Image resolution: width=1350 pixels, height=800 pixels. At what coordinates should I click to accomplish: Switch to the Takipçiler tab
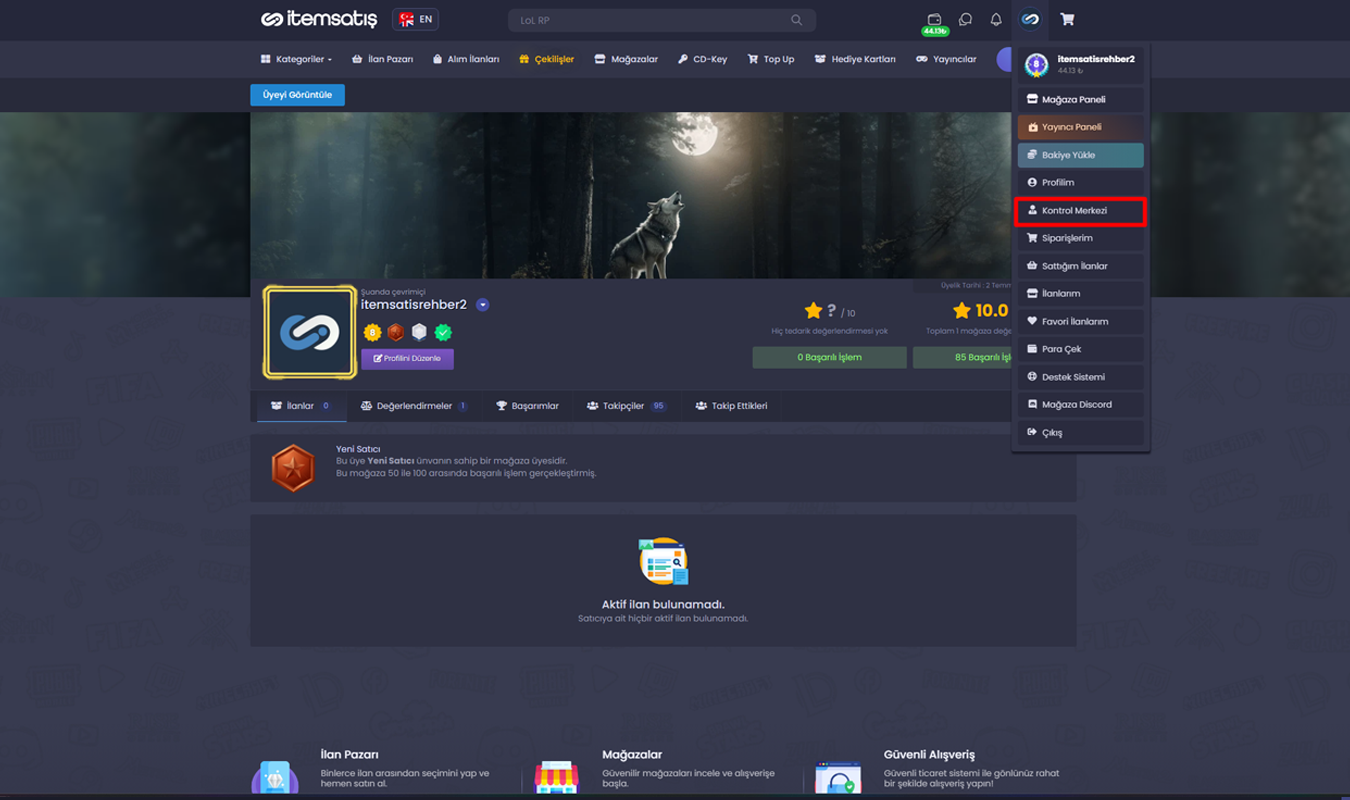(x=626, y=406)
